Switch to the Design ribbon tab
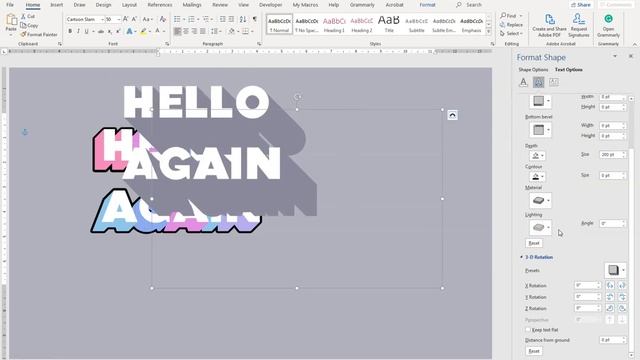 pyautogui.click(x=103, y=5)
